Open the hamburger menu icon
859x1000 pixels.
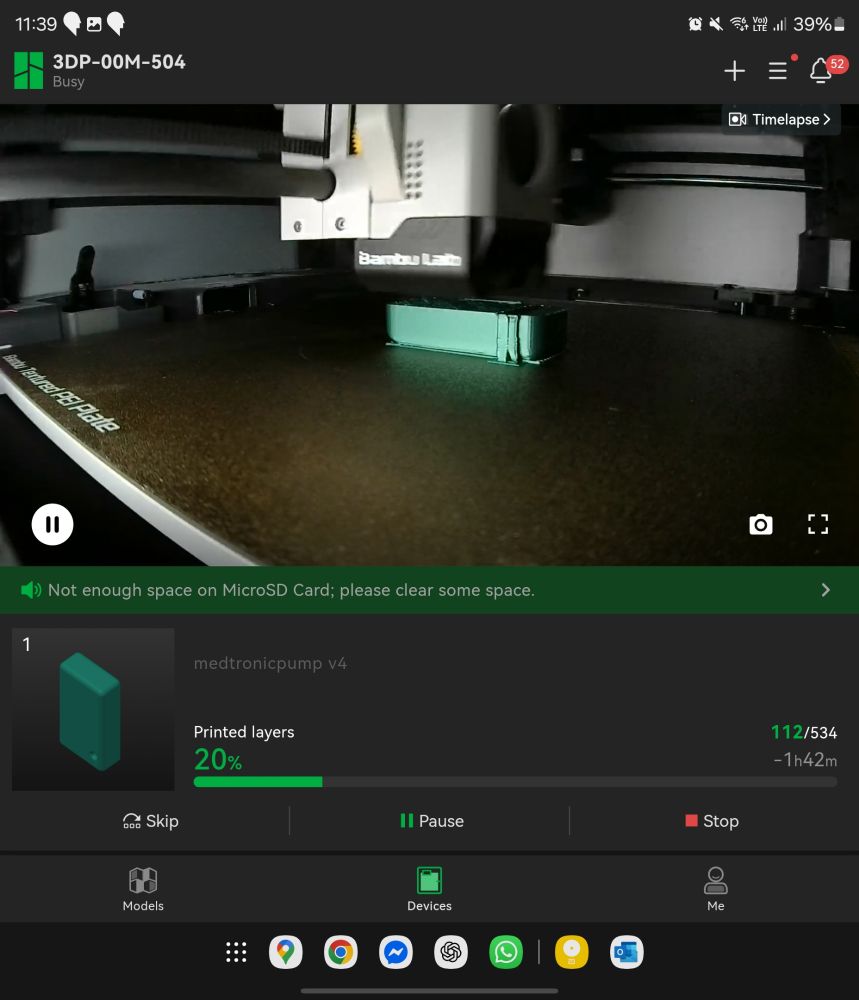777,70
